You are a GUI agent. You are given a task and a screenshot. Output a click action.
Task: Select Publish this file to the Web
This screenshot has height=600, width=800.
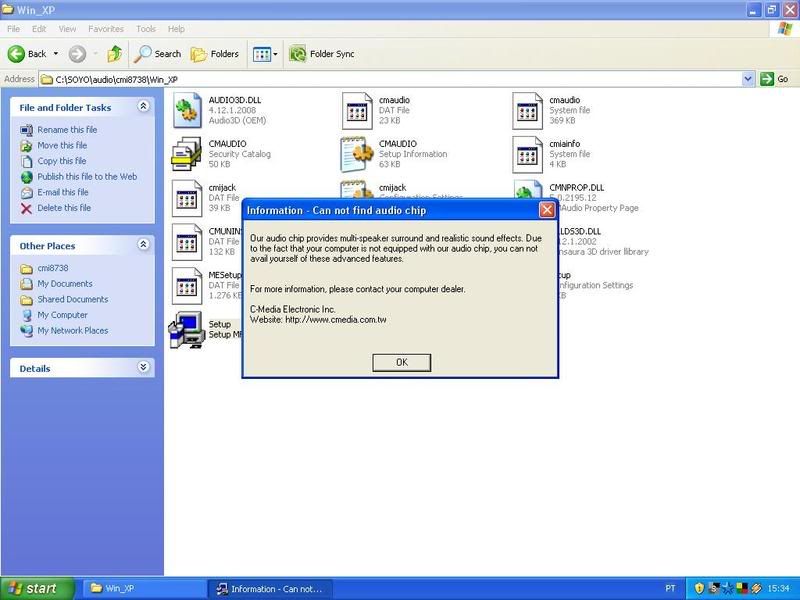point(87,177)
